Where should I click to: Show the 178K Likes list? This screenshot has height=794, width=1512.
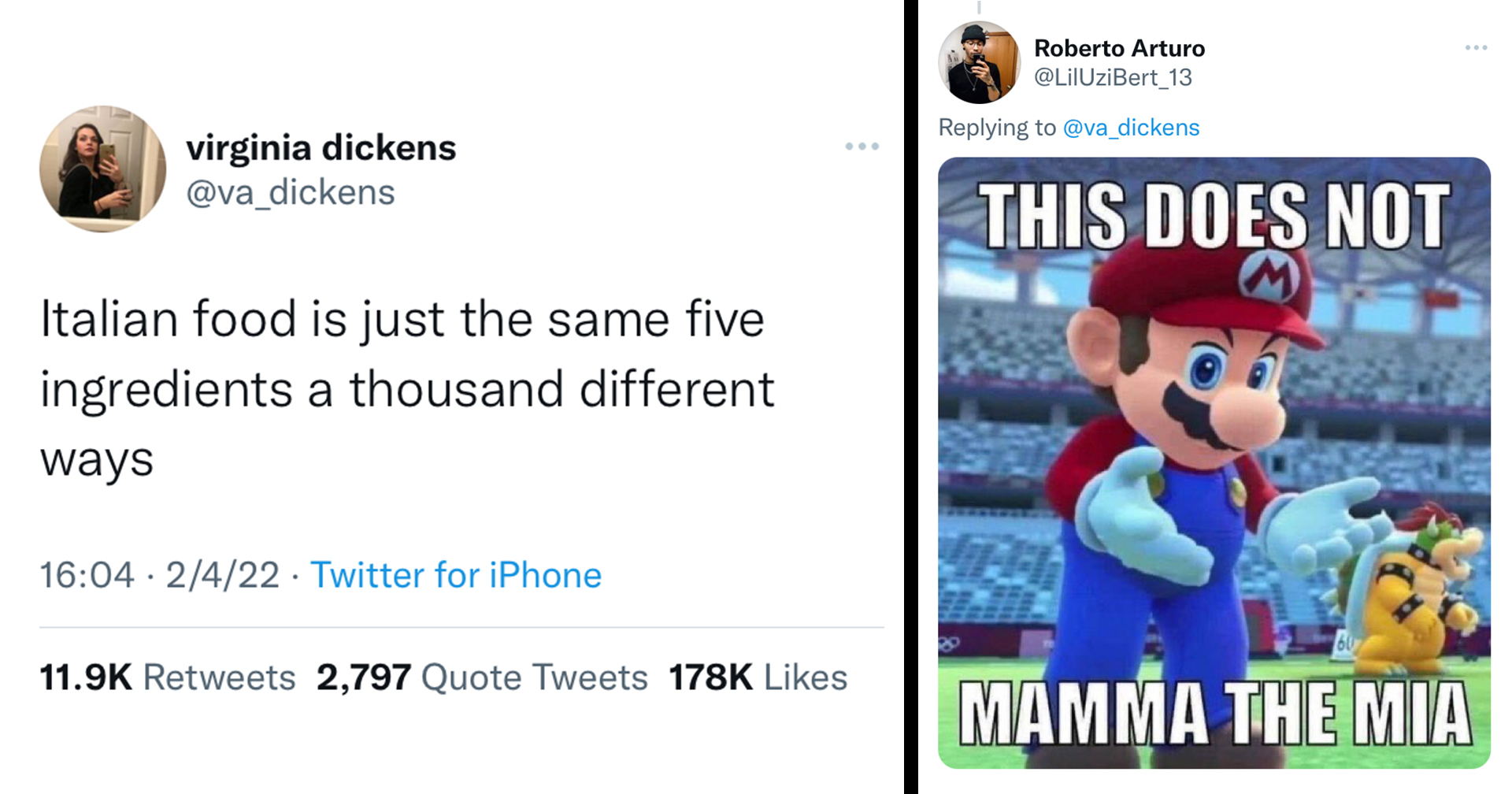pyautogui.click(x=758, y=677)
